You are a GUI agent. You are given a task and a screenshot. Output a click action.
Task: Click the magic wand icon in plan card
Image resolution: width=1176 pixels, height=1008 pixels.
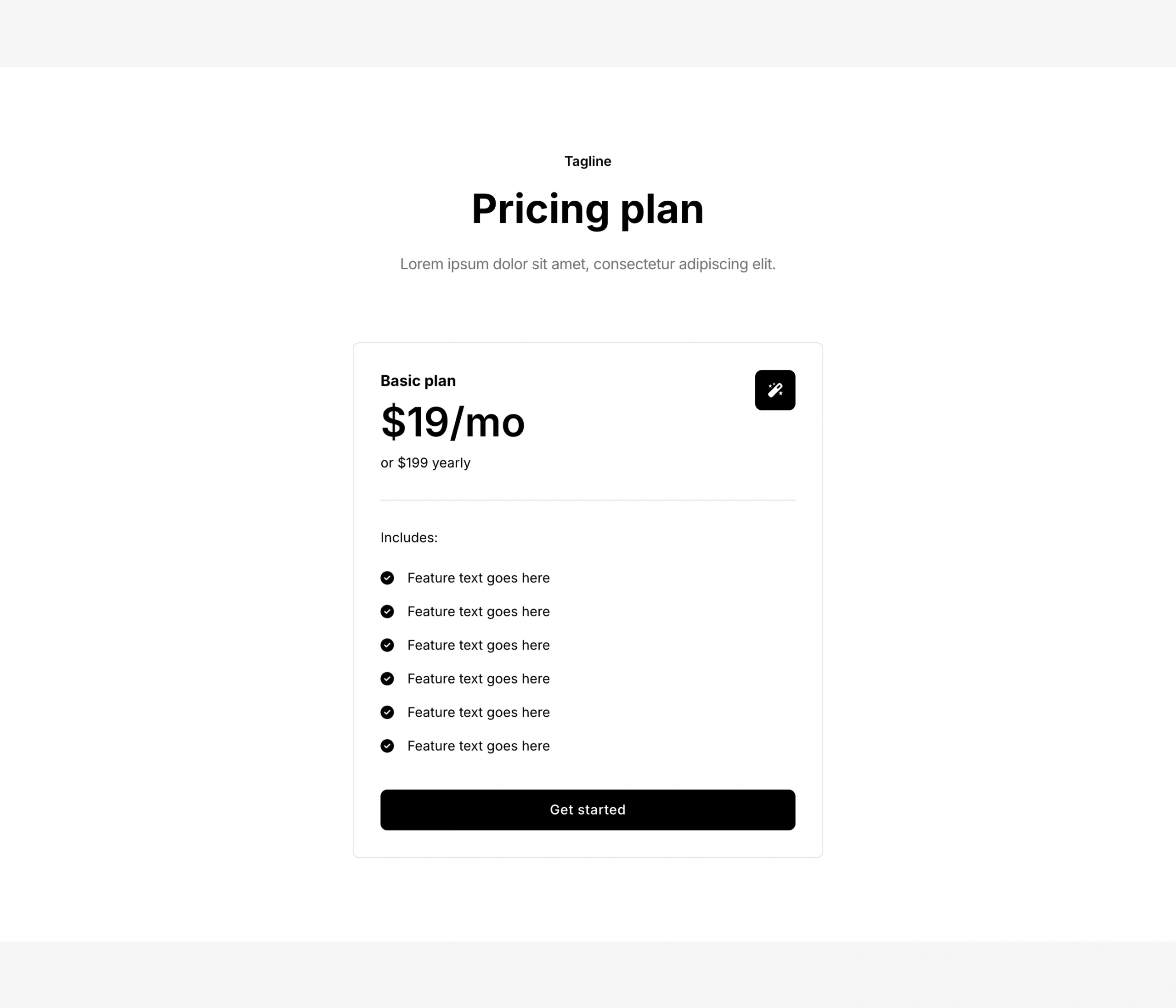pos(775,390)
